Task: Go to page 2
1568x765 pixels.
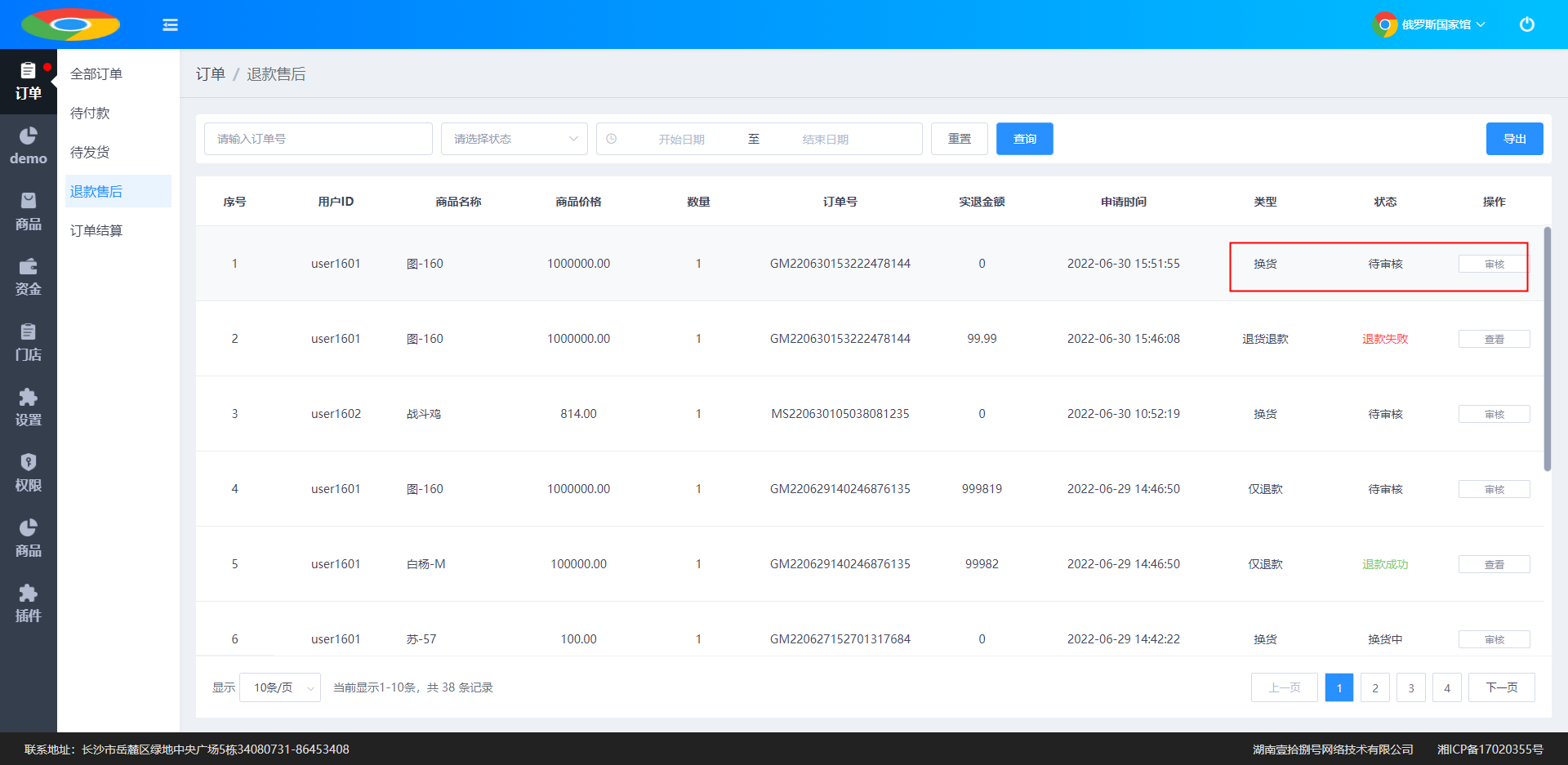Action: pyautogui.click(x=1375, y=687)
